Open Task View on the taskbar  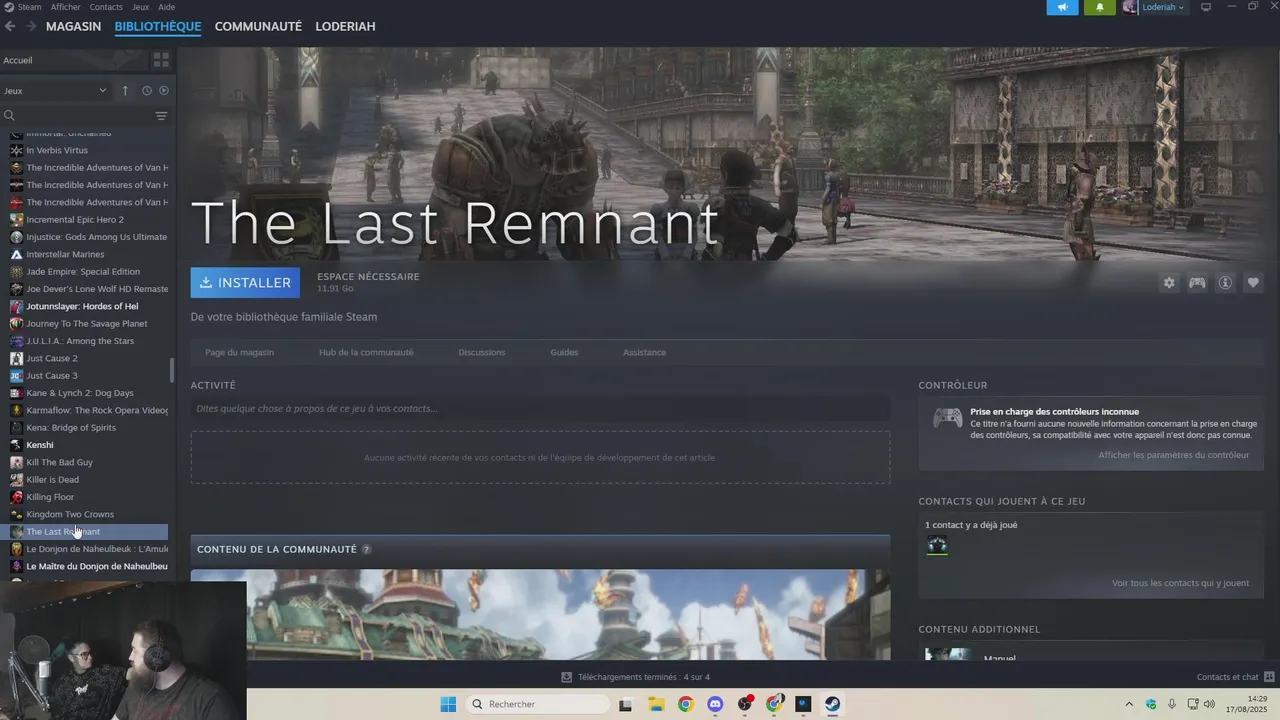pos(626,704)
